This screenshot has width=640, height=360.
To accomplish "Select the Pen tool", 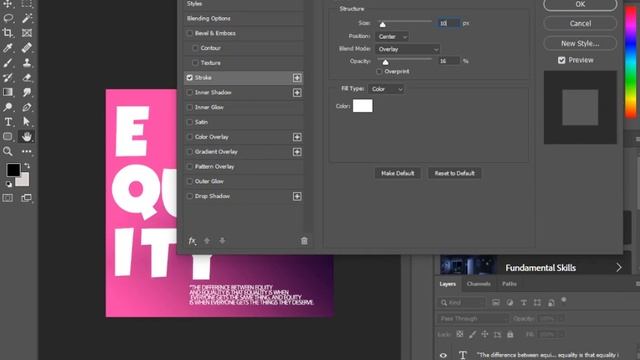I will (x=27, y=107).
